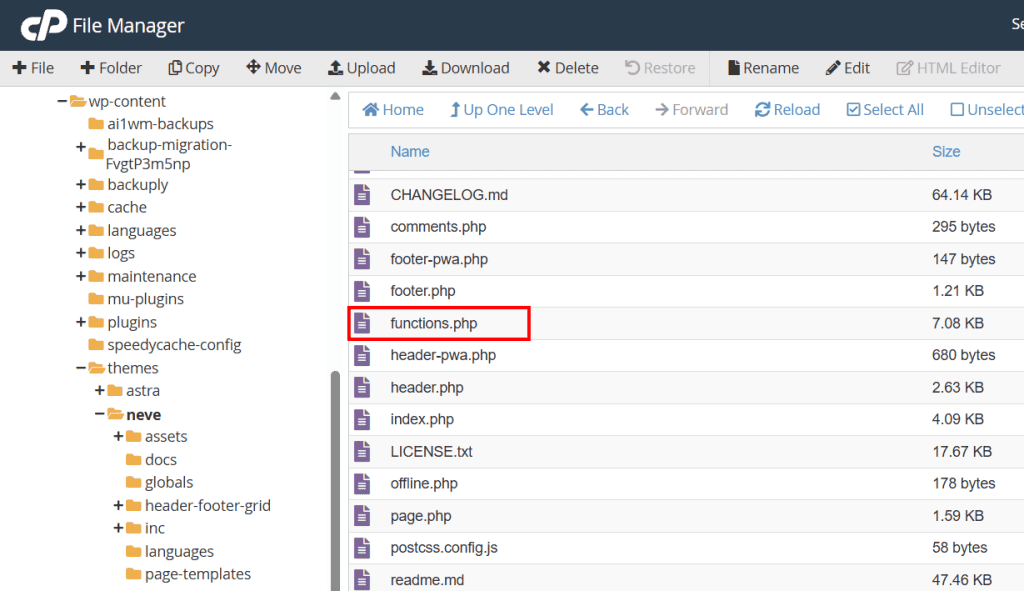Screen dimensions: 1024x591
Task: Expand the plugins folder
Action: (81, 322)
